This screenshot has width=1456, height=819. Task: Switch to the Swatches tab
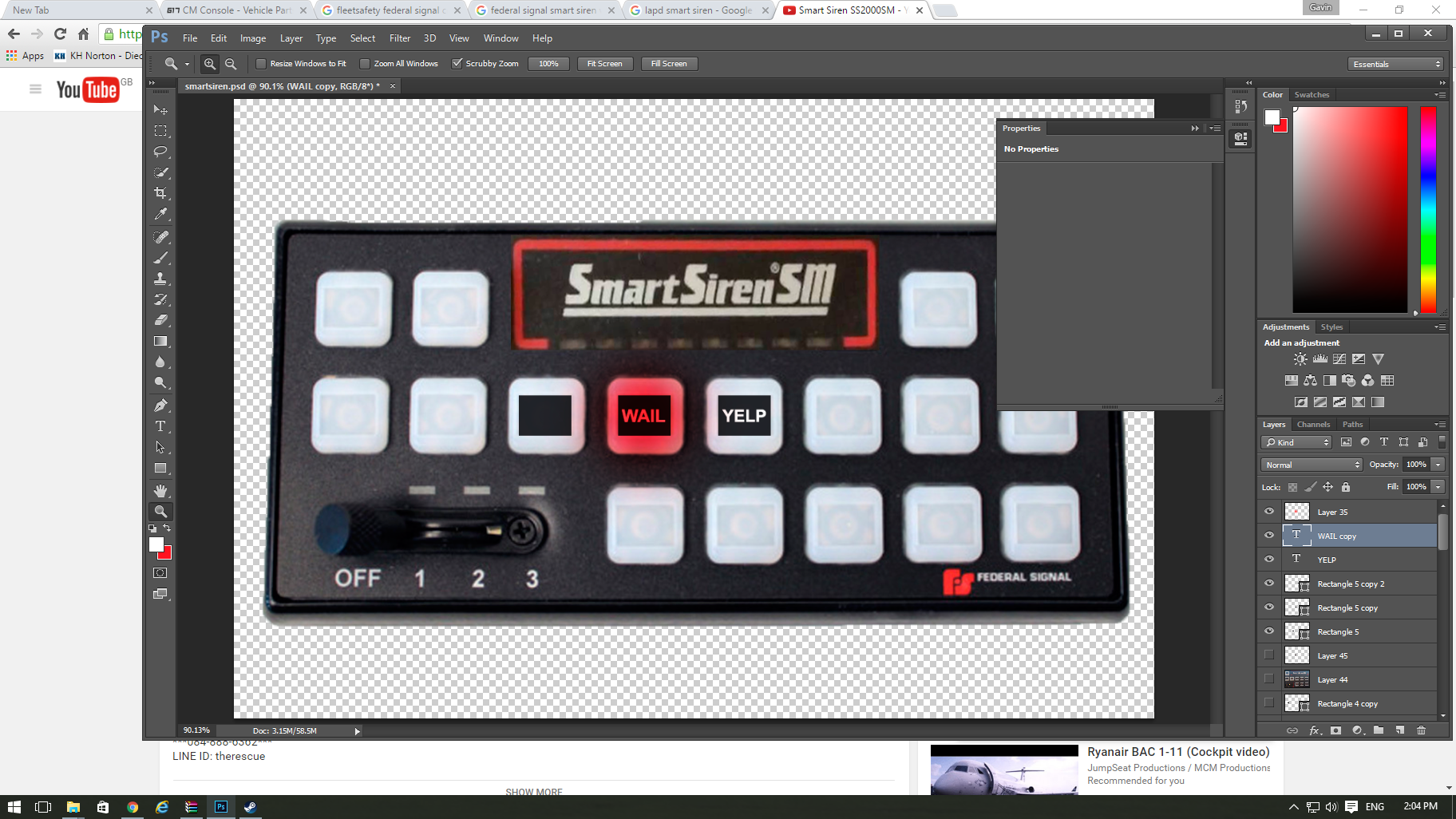tap(1312, 95)
